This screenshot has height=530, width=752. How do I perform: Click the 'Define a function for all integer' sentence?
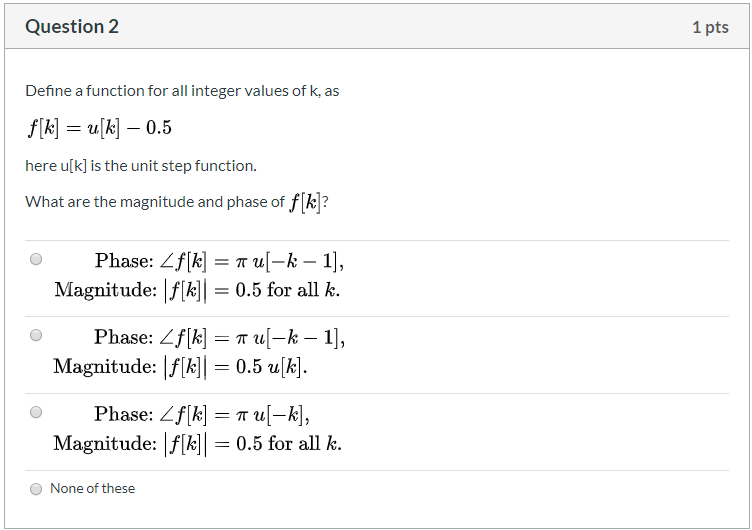182,91
